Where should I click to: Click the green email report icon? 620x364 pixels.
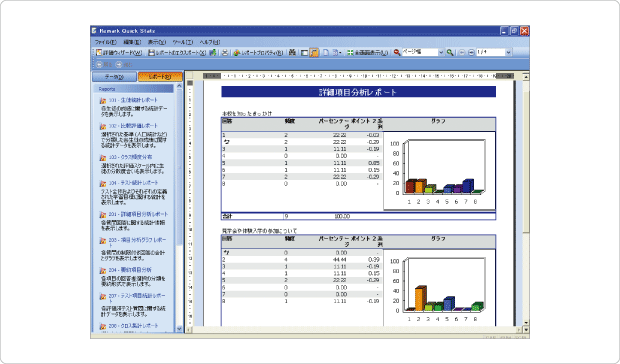tap(213, 53)
